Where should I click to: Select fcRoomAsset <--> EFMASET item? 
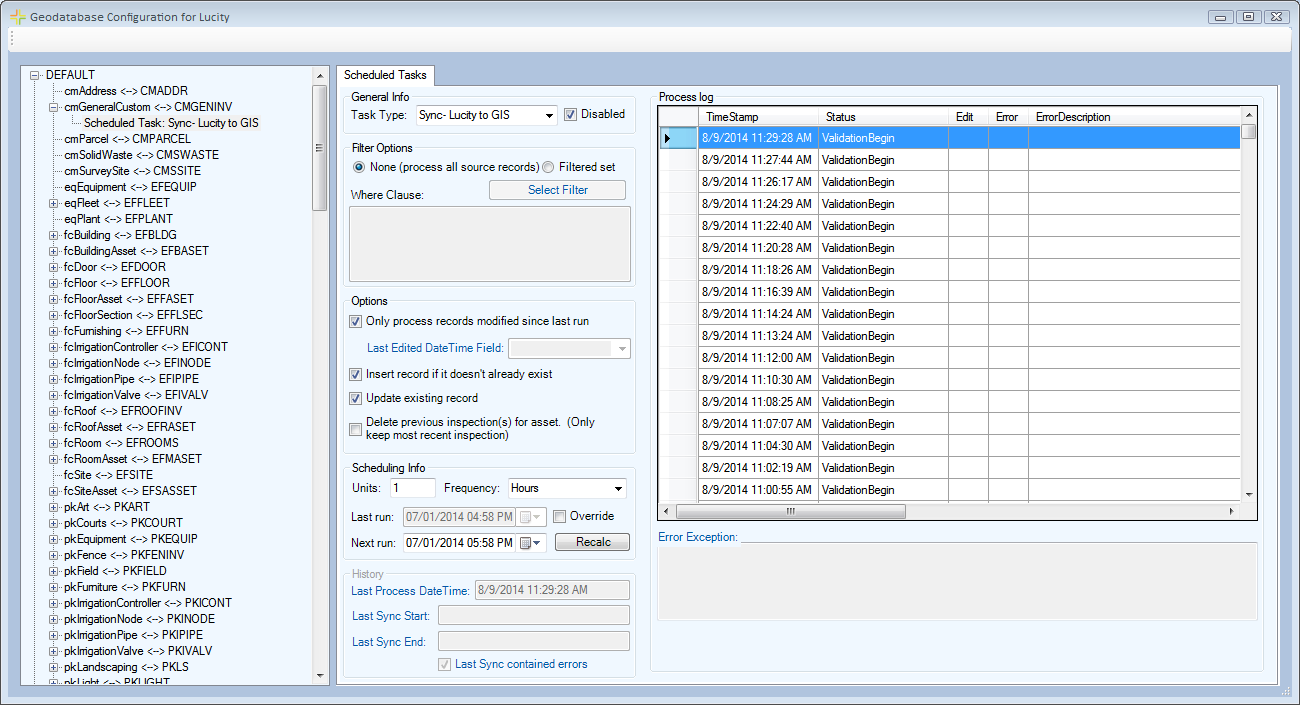[x=132, y=459]
